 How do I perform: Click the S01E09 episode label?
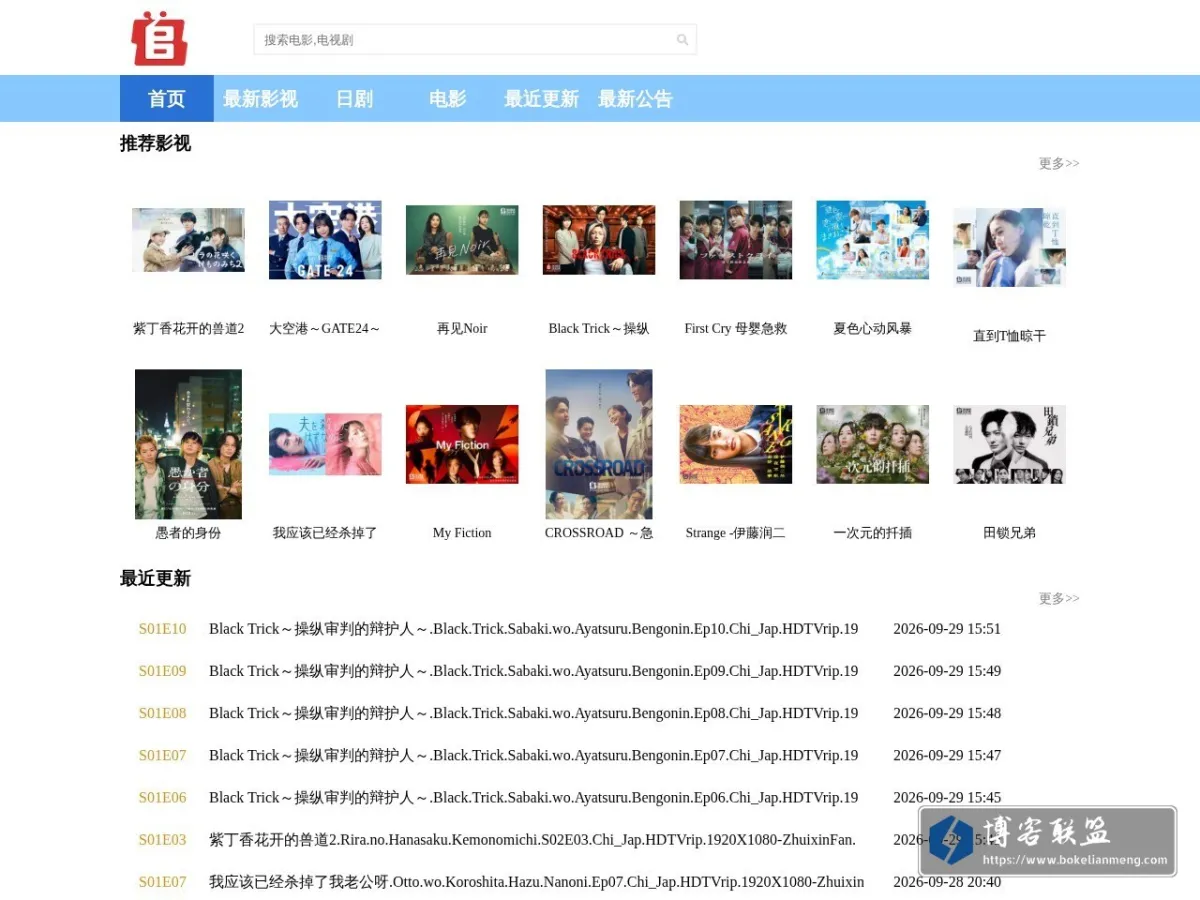pos(162,671)
